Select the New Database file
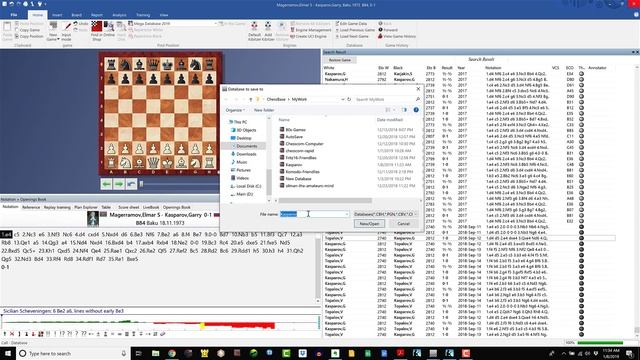Viewport: 640px width, 360px height. coord(296,179)
